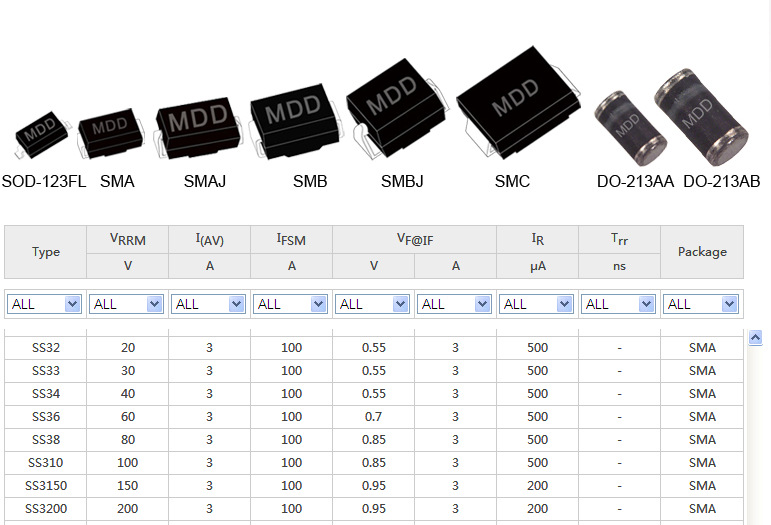Screen dimensions: 771x525
Task: Click the scroll up arrow button
Action: [755, 338]
